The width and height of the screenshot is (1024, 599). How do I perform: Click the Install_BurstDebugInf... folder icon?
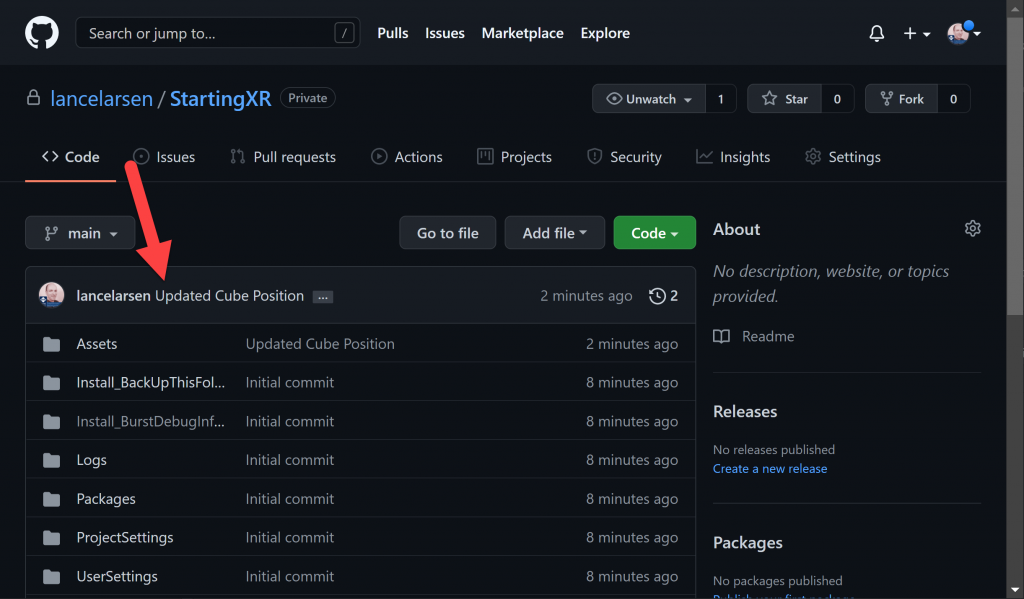click(x=52, y=422)
